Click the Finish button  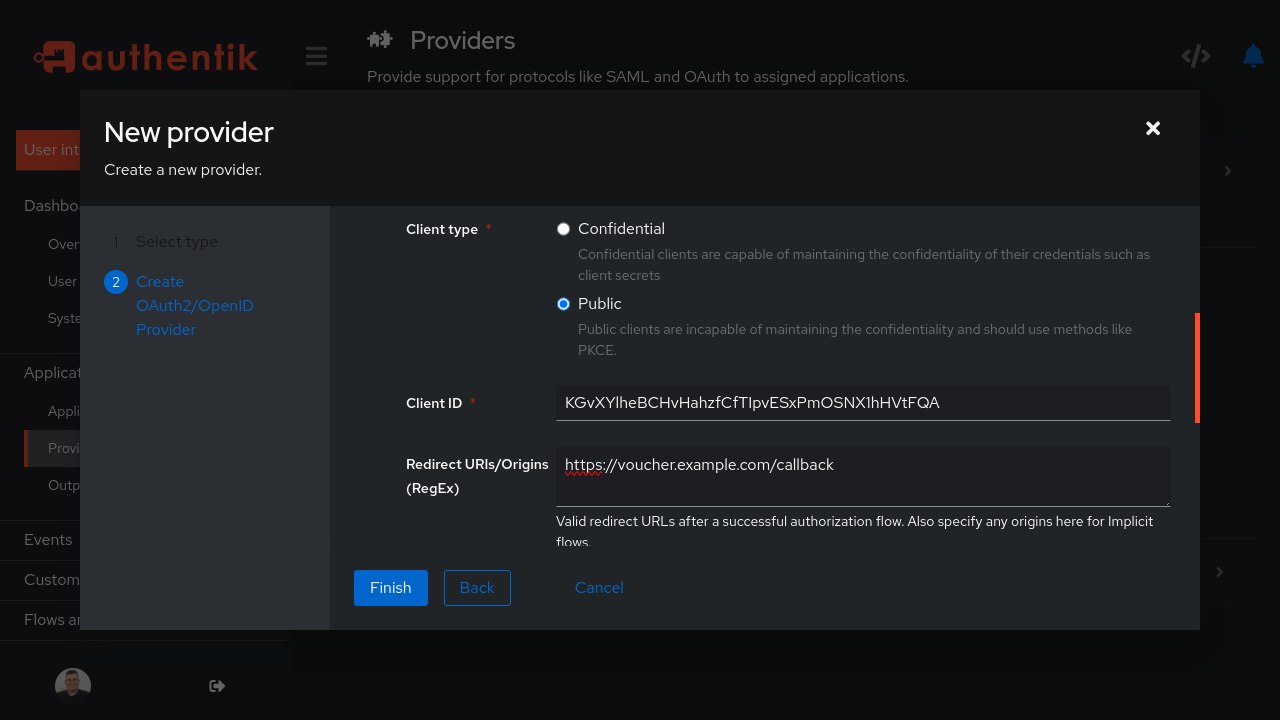[x=390, y=587]
